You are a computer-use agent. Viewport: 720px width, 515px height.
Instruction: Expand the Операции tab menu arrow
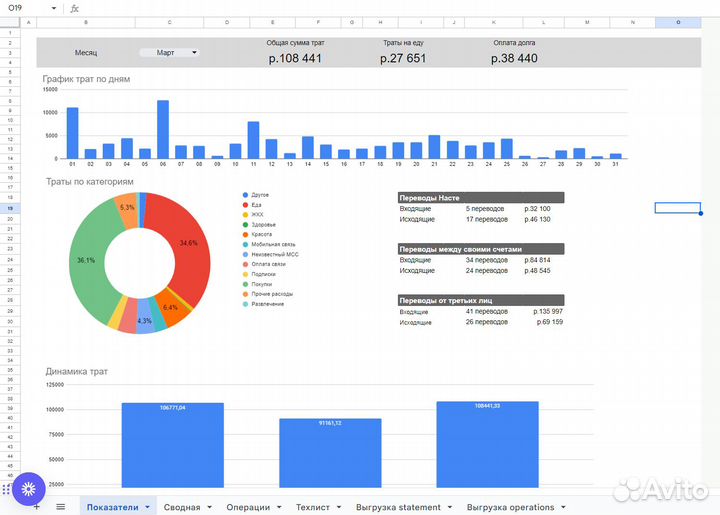point(279,507)
